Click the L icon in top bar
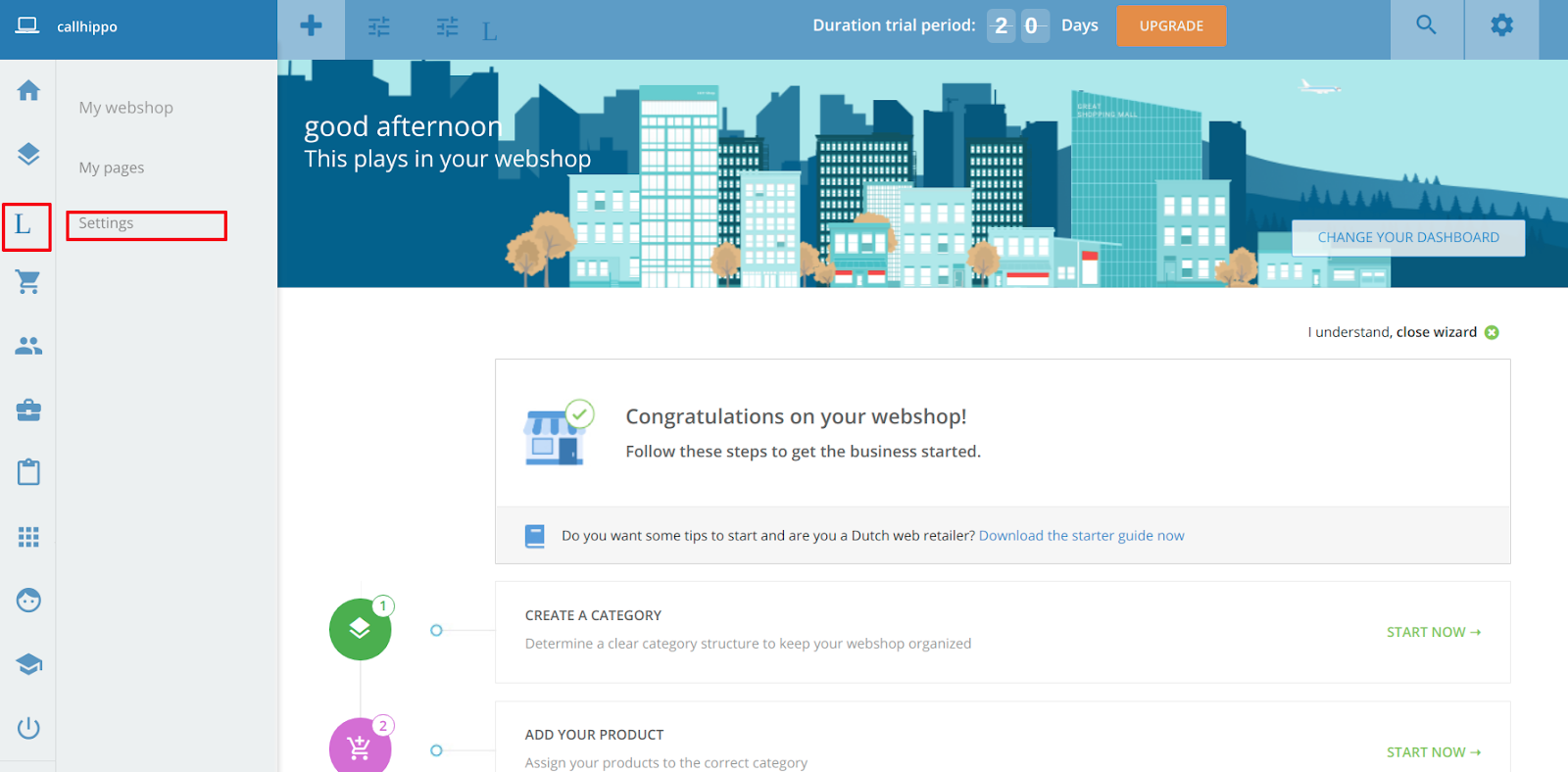The width and height of the screenshot is (1568, 772). tap(489, 32)
